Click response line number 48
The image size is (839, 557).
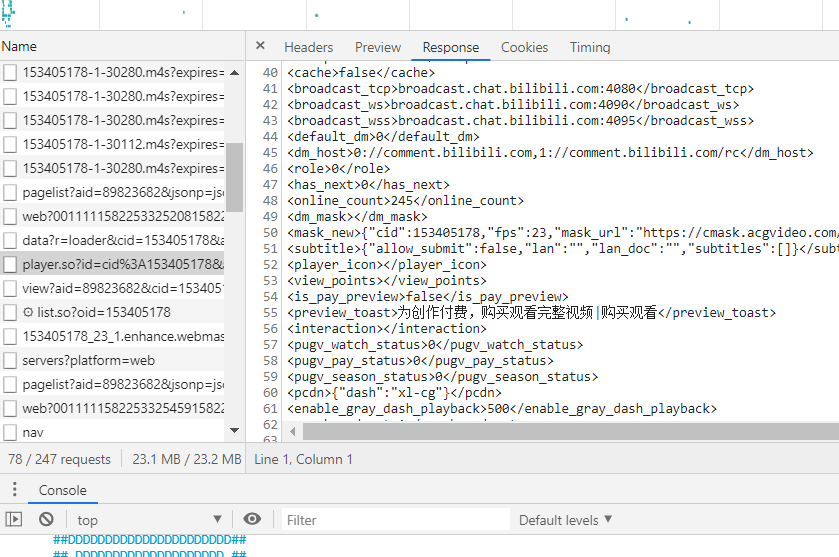coord(270,201)
